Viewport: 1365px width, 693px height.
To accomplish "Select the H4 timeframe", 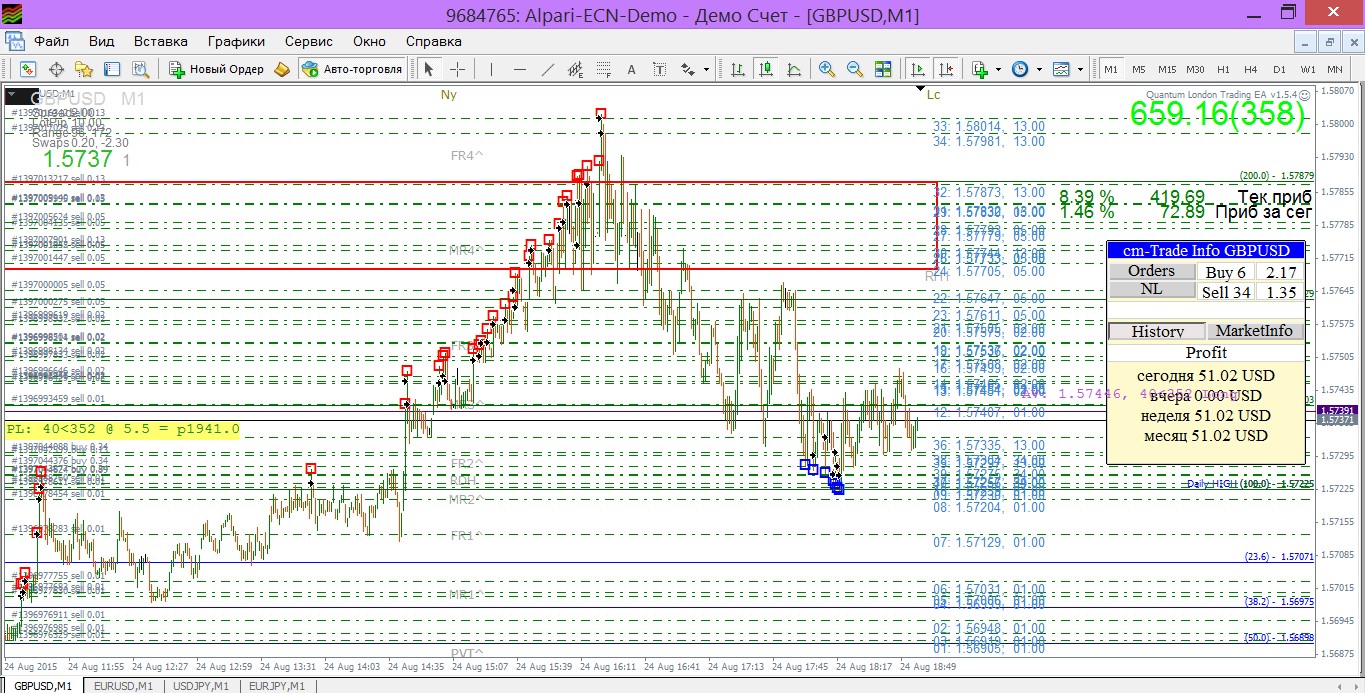I will 1251,69.
